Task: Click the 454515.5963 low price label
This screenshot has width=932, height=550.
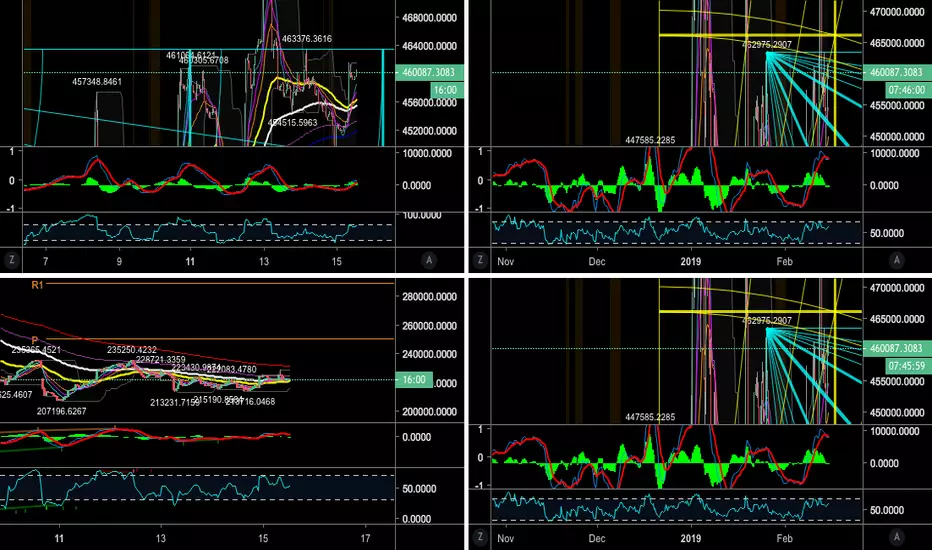Action: point(292,122)
